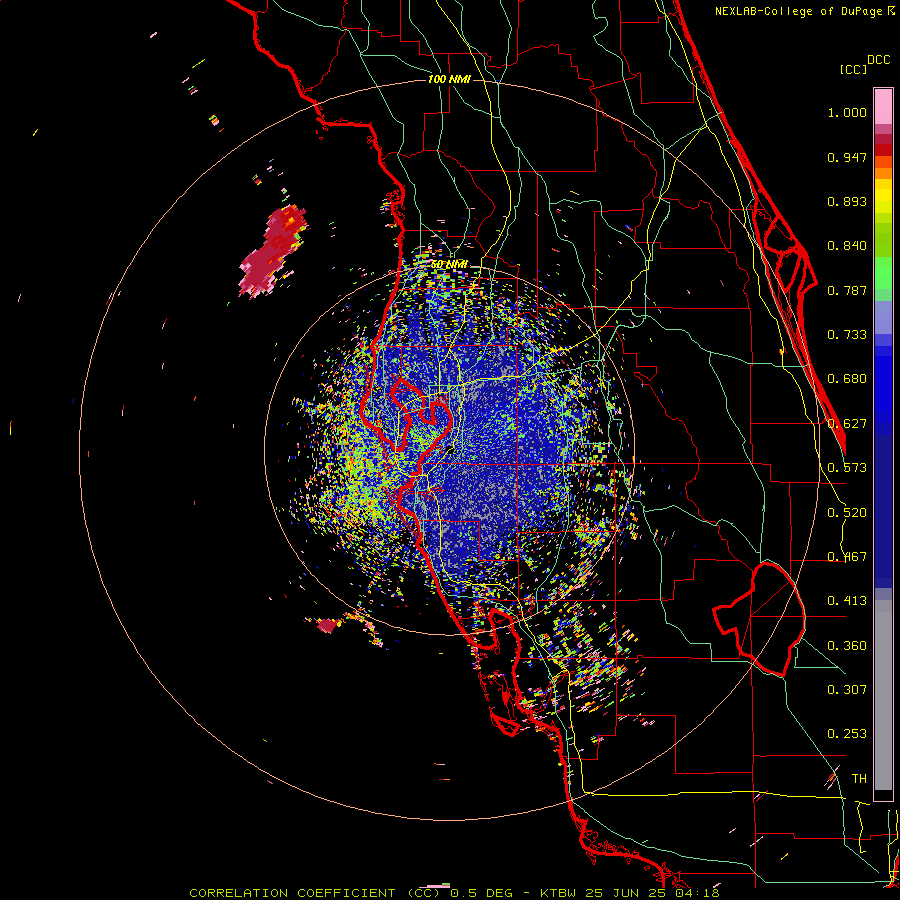Select the 0.573 color scale value
Screen dimensions: 900x900
coord(847,468)
